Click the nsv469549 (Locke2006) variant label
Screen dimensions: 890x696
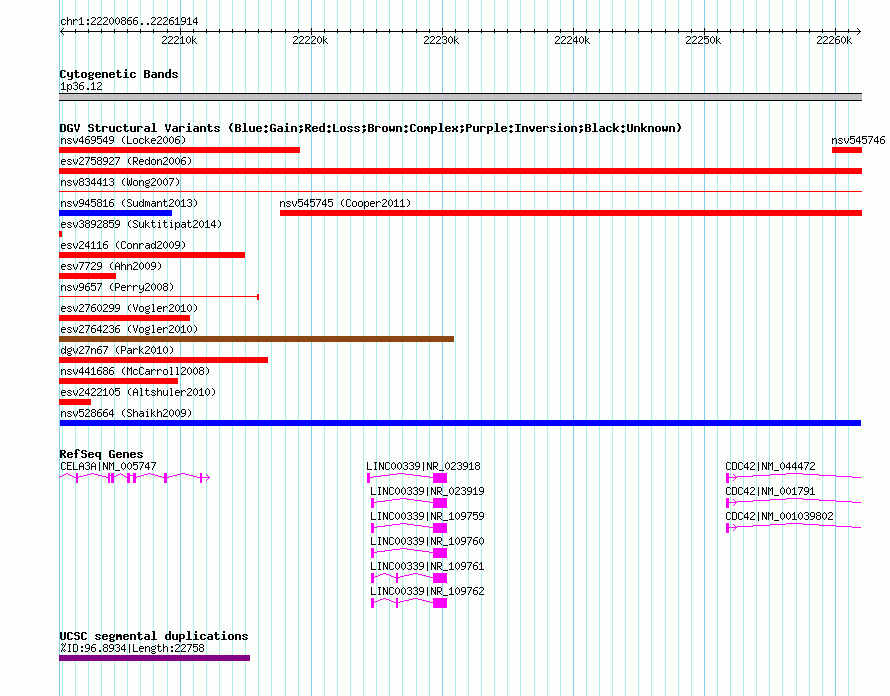[123, 140]
